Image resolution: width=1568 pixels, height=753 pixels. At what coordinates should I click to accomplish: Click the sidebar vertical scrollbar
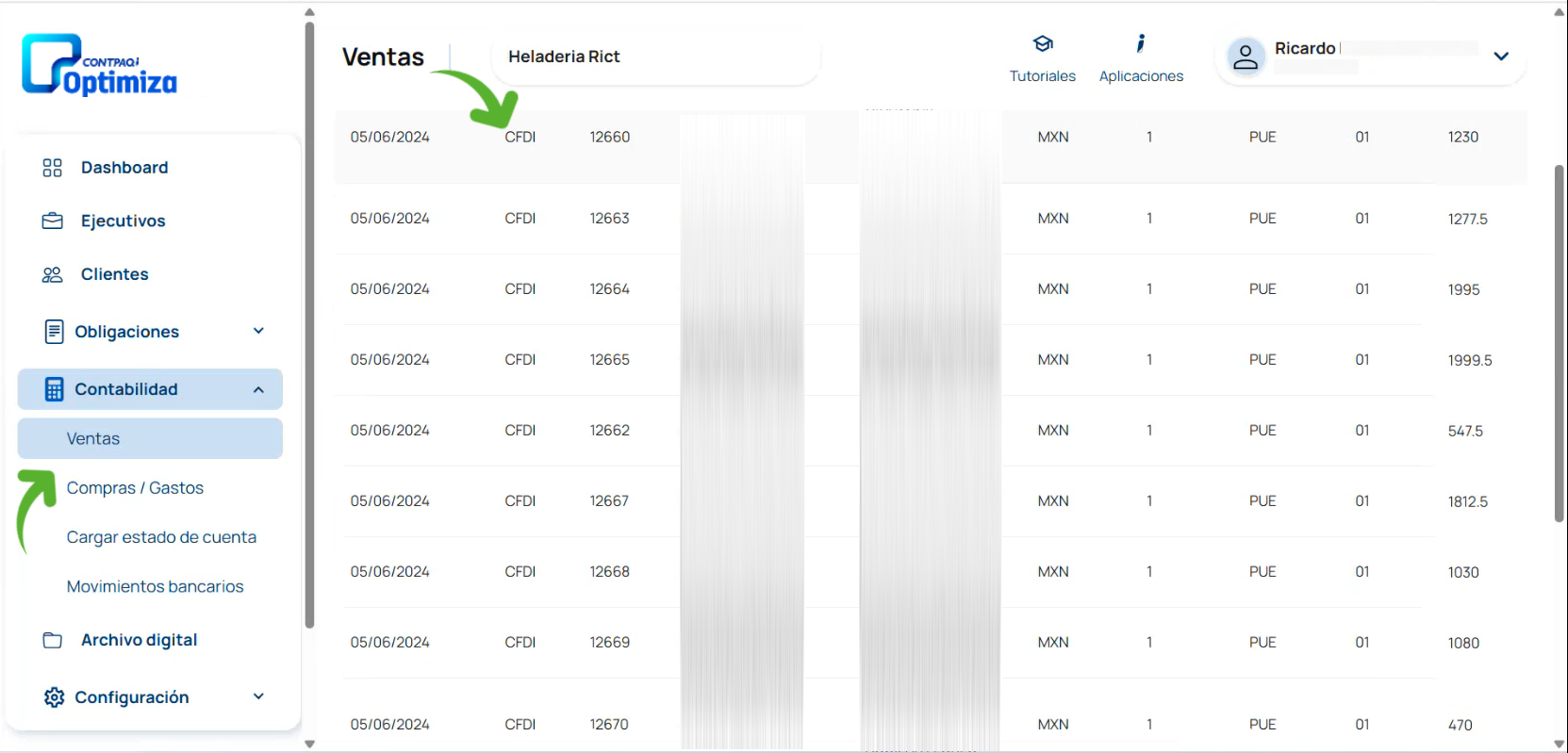[x=309, y=325]
